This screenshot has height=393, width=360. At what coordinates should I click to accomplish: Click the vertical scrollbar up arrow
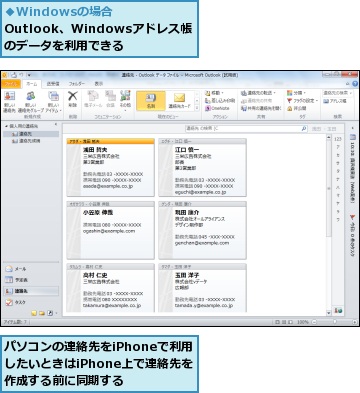tap(329, 137)
